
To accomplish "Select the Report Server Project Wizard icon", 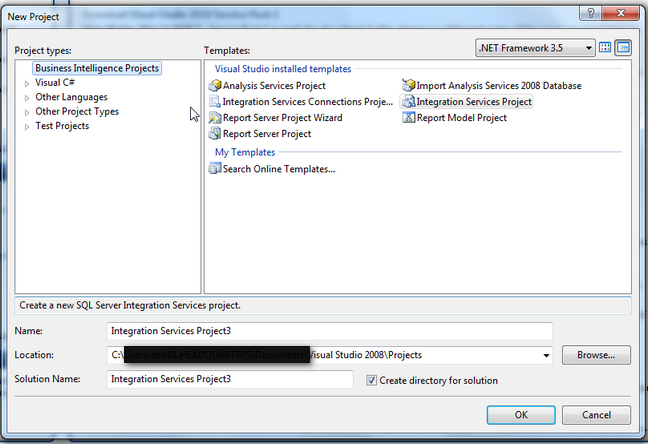I will coord(215,118).
